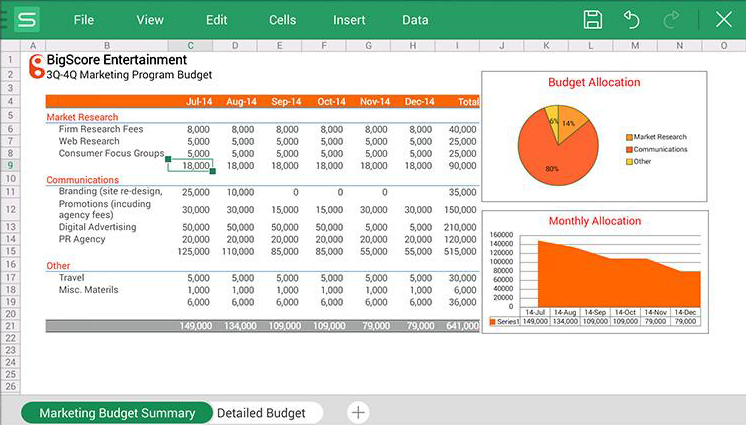The height and width of the screenshot is (425, 746).
Task: Save the spreadsheet using the floppy disk icon
Action: coord(593,19)
